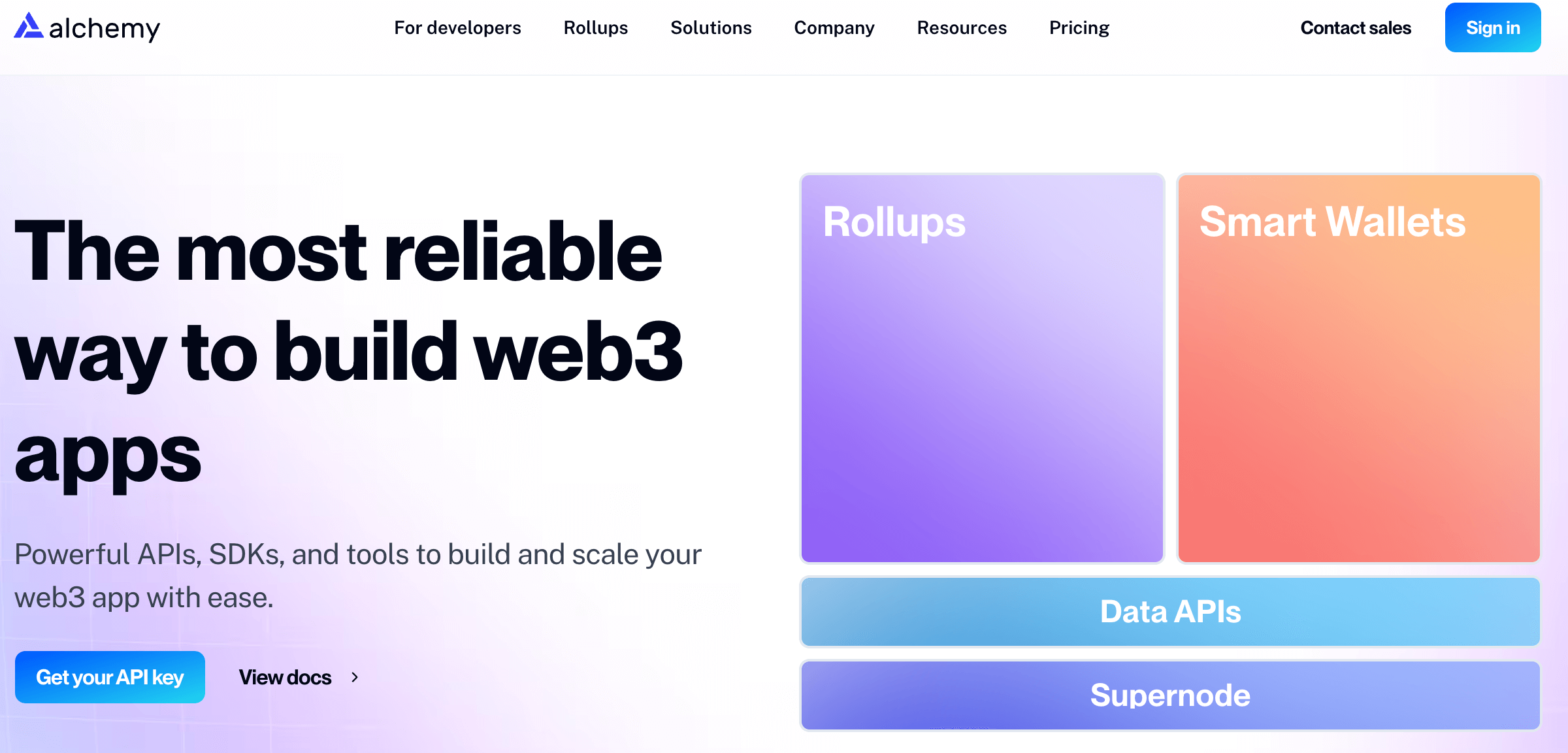Expand the Rollups navigation menu item

(595, 27)
